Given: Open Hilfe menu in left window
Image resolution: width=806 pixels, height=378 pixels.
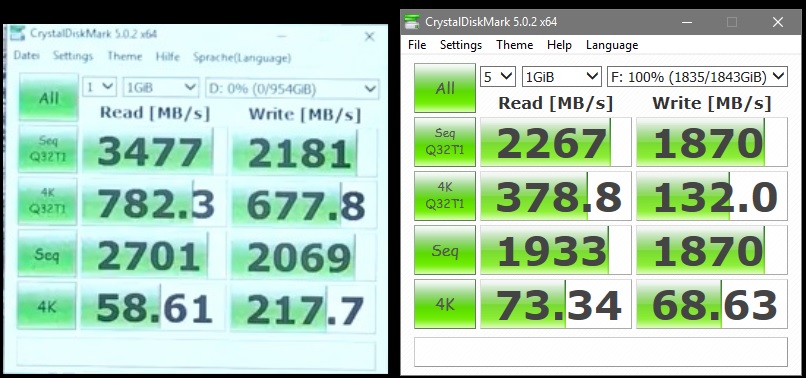Looking at the screenshot, I should 168,57.
